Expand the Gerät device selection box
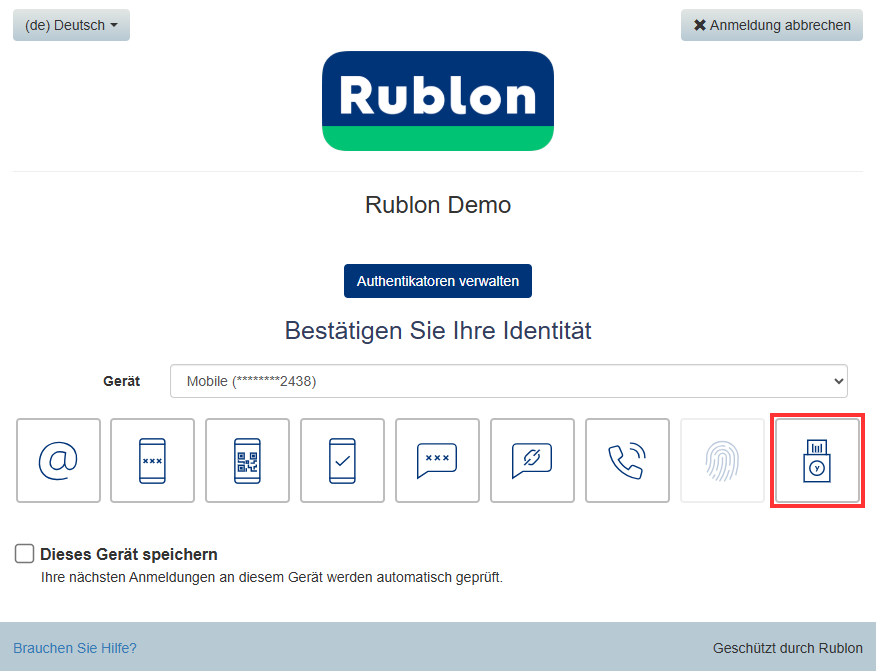The image size is (876, 671). [508, 381]
